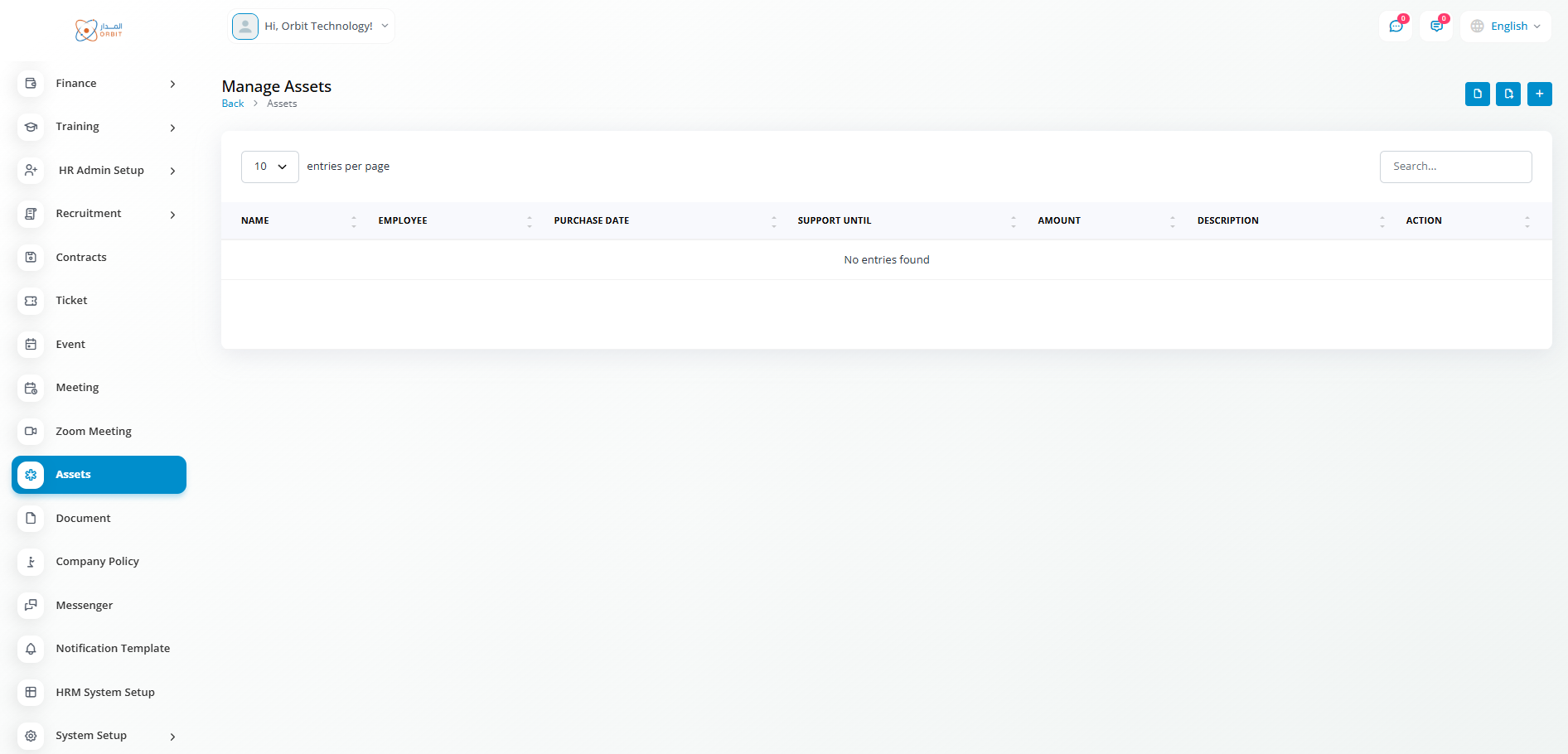Image resolution: width=1568 pixels, height=754 pixels.
Task: Open the entries per page dropdown
Action: click(x=270, y=167)
